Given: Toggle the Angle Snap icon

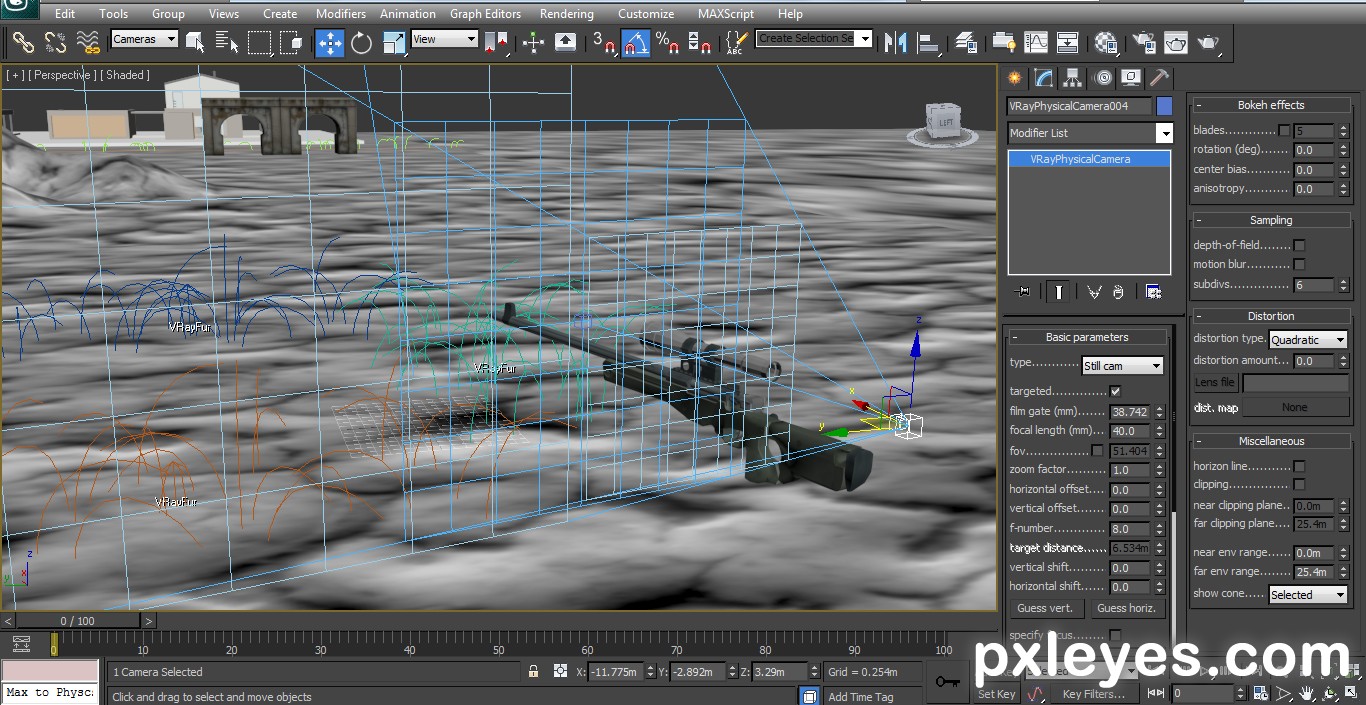Looking at the screenshot, I should click(x=636, y=42).
